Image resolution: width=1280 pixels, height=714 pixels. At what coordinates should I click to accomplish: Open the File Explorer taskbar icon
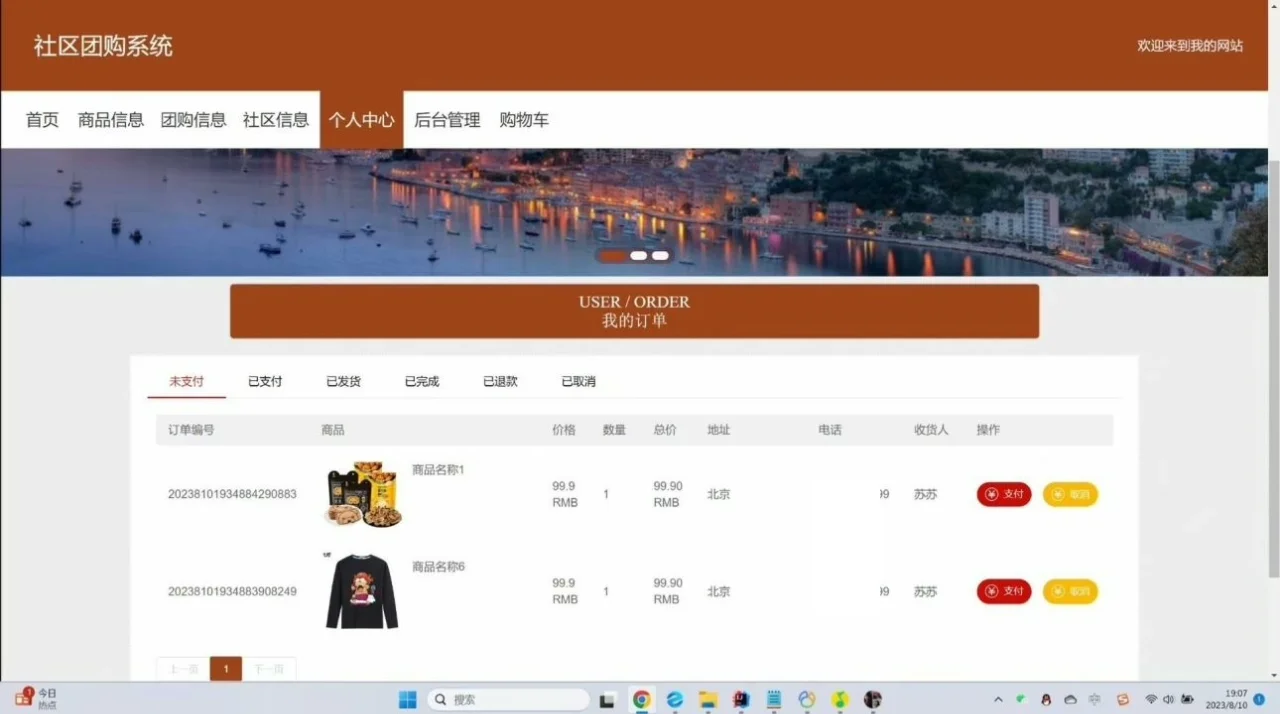707,699
